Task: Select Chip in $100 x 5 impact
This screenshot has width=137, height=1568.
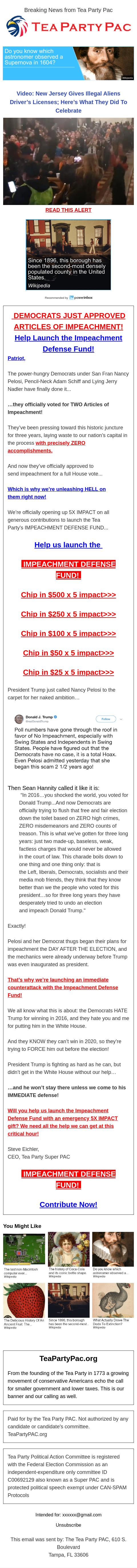Action: click(x=68, y=634)
